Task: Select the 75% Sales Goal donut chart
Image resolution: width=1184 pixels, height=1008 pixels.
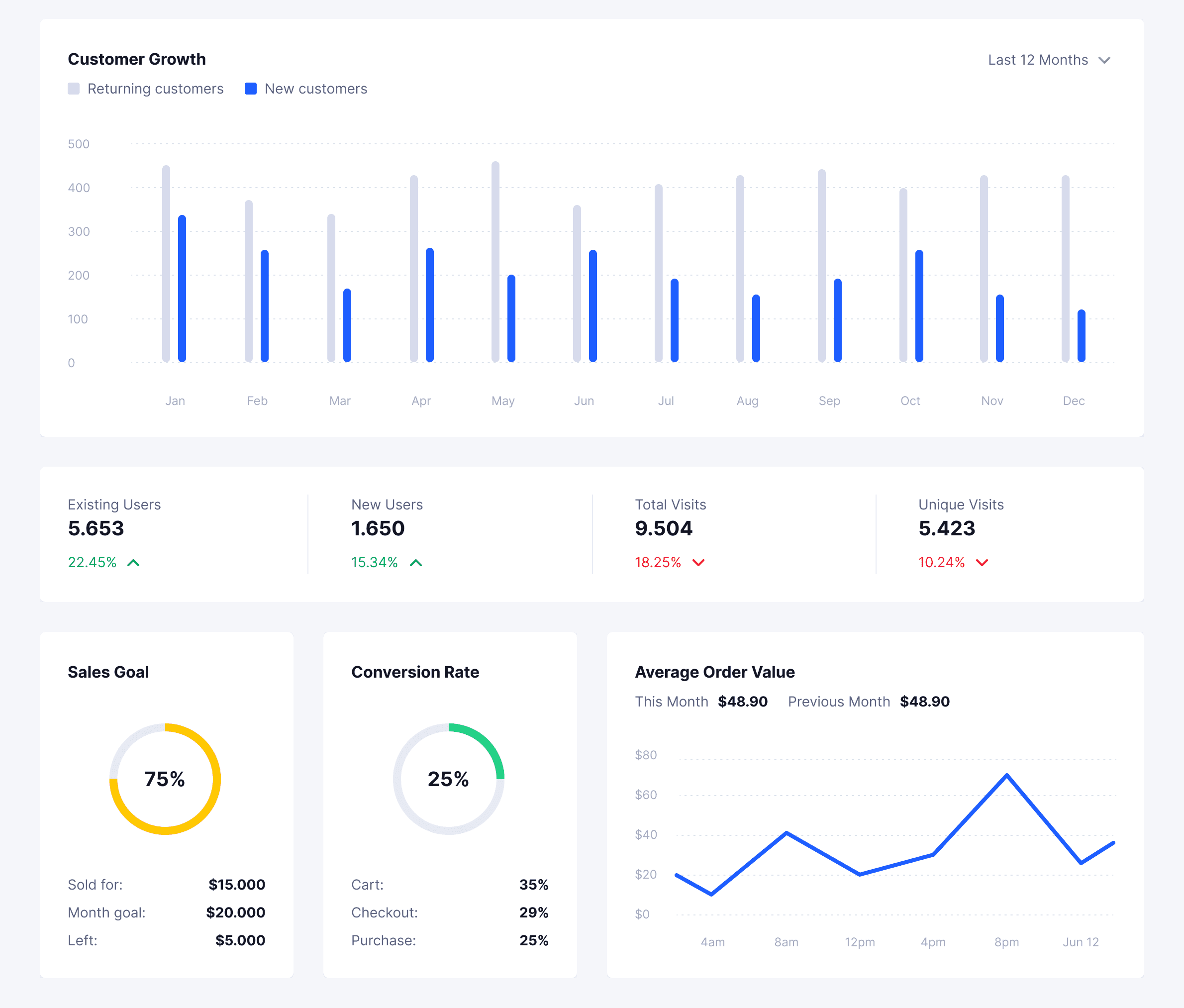Action: 165,778
